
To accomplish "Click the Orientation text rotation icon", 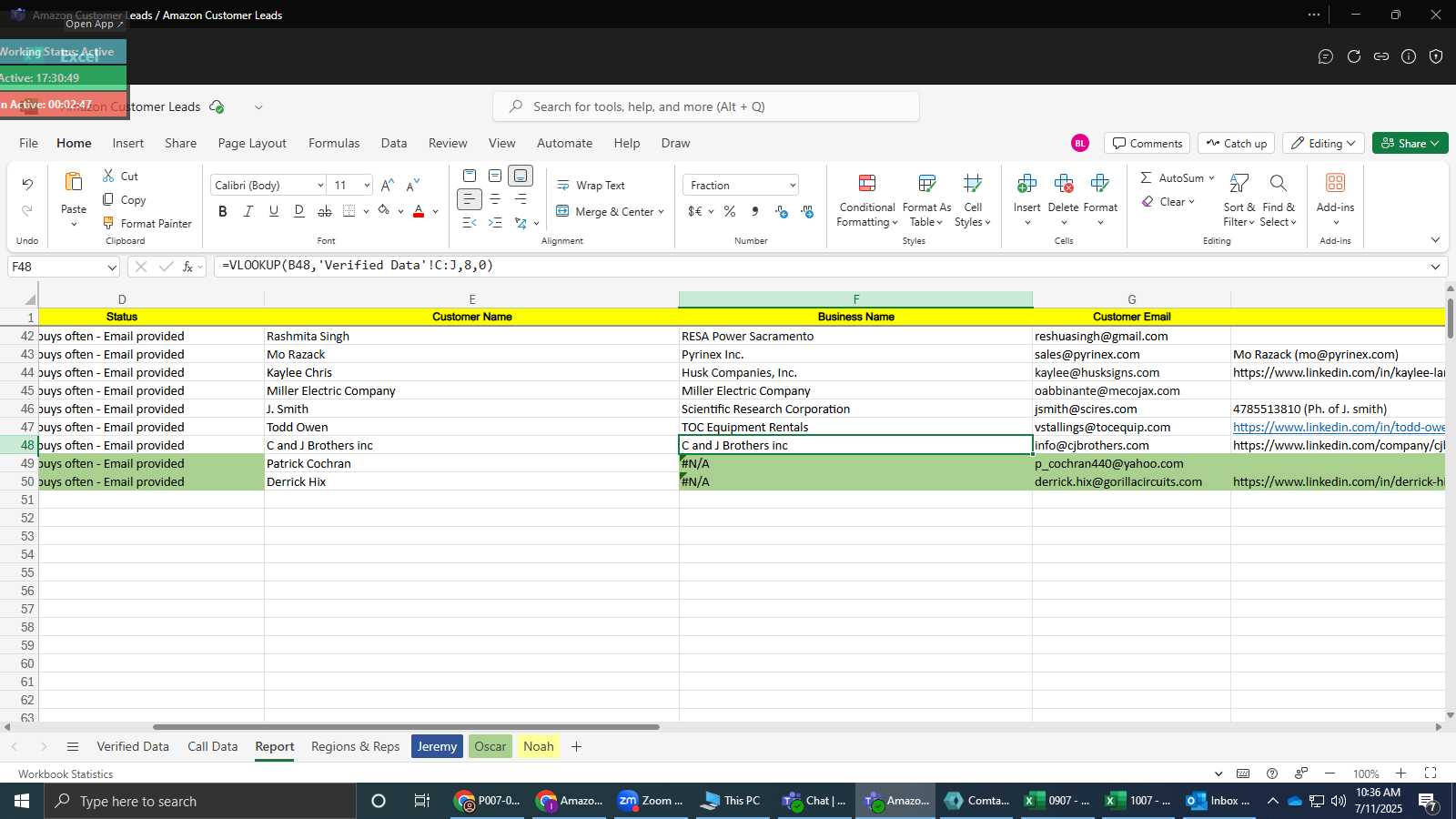I will point(521,223).
